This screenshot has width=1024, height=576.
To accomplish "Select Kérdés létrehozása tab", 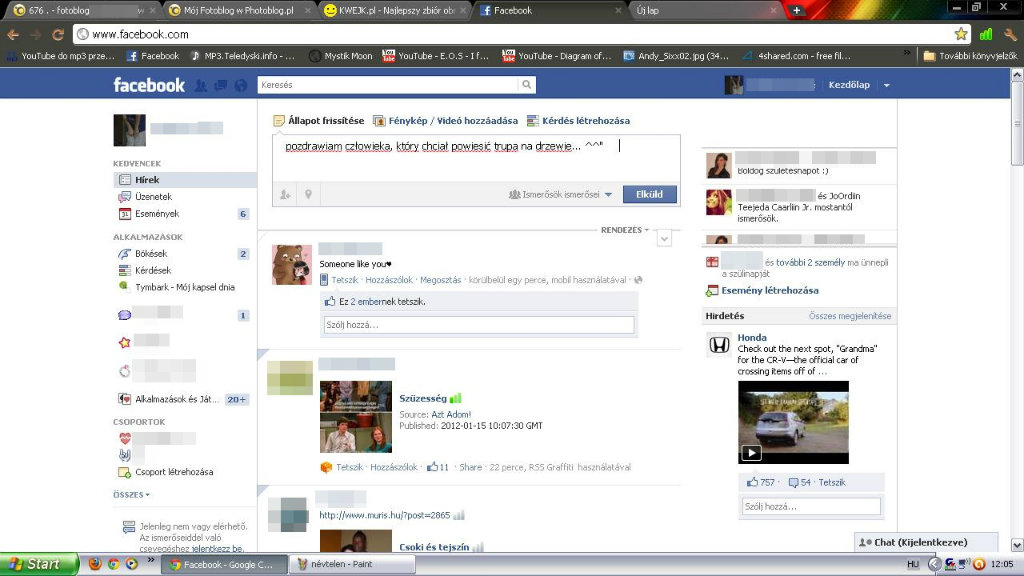I will click(579, 121).
